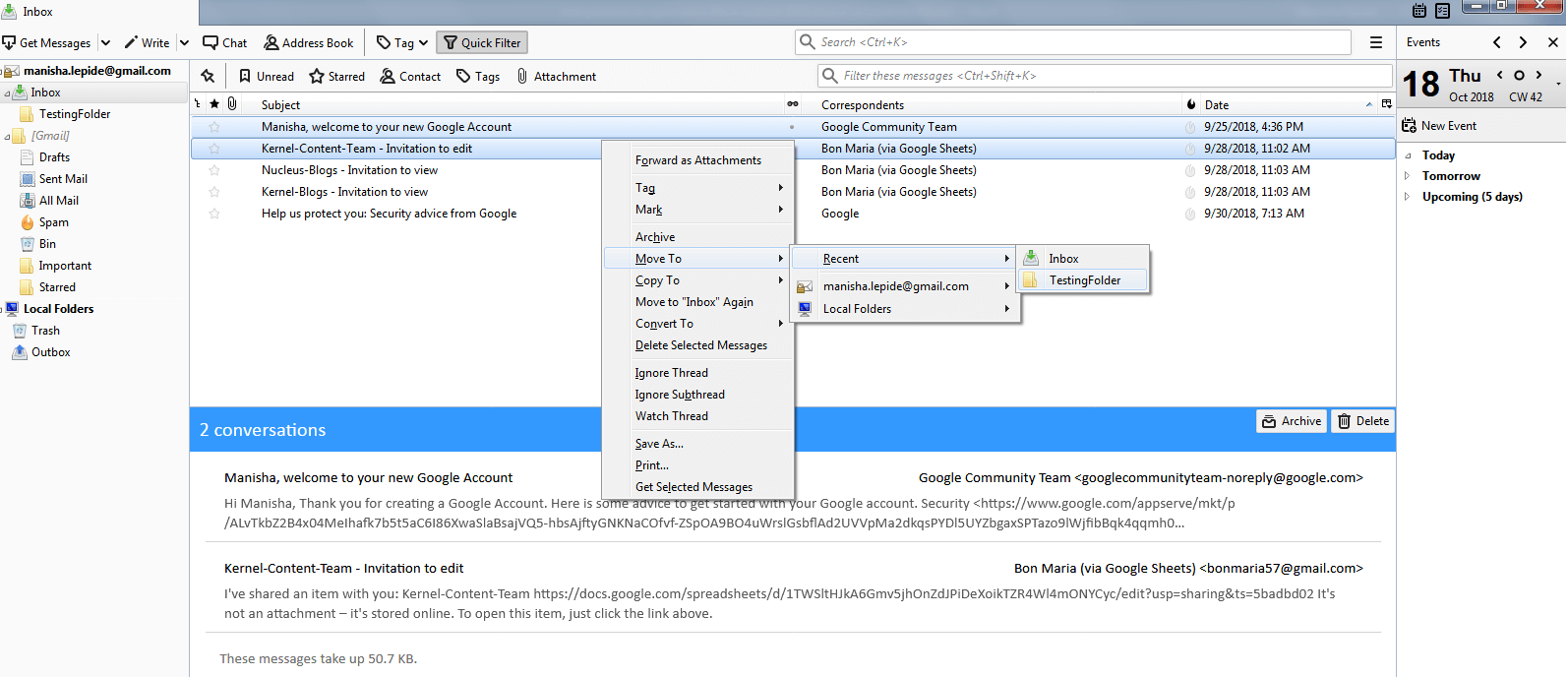This screenshot has height=677, width=1568.
Task: Star the Nucleus-Blogs invitation message
Action: pos(214,170)
